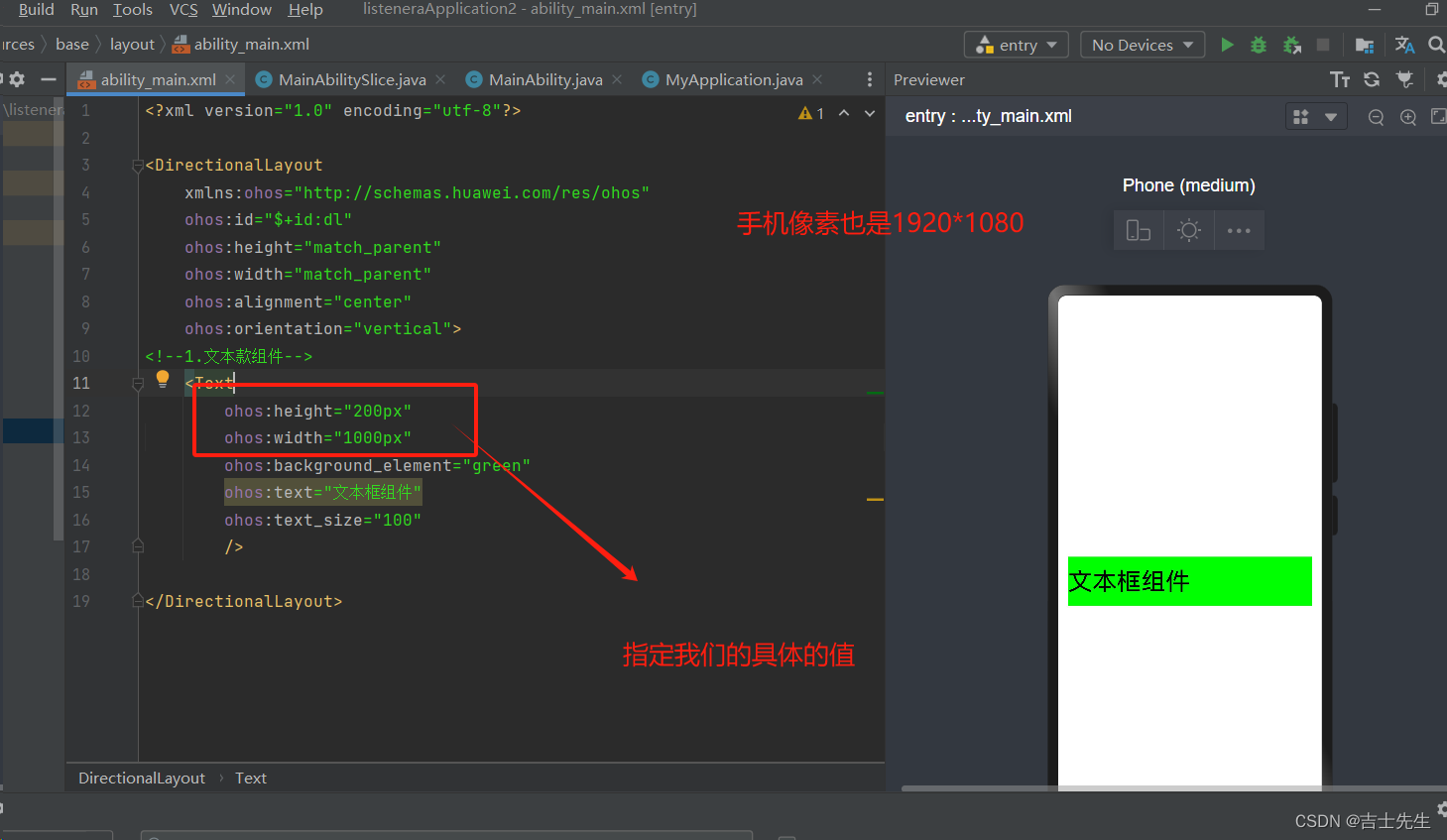Open the VCS menu
This screenshot has height=840, width=1447.
pyautogui.click(x=183, y=9)
